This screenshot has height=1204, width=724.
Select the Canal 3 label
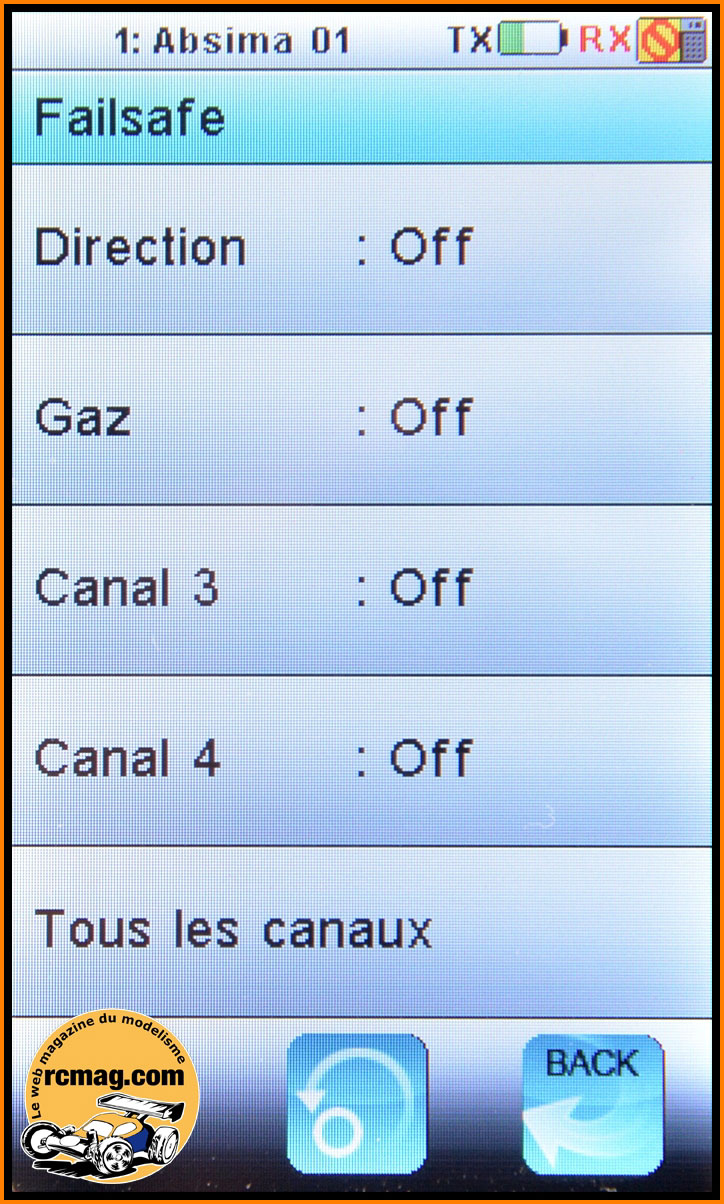click(x=126, y=587)
